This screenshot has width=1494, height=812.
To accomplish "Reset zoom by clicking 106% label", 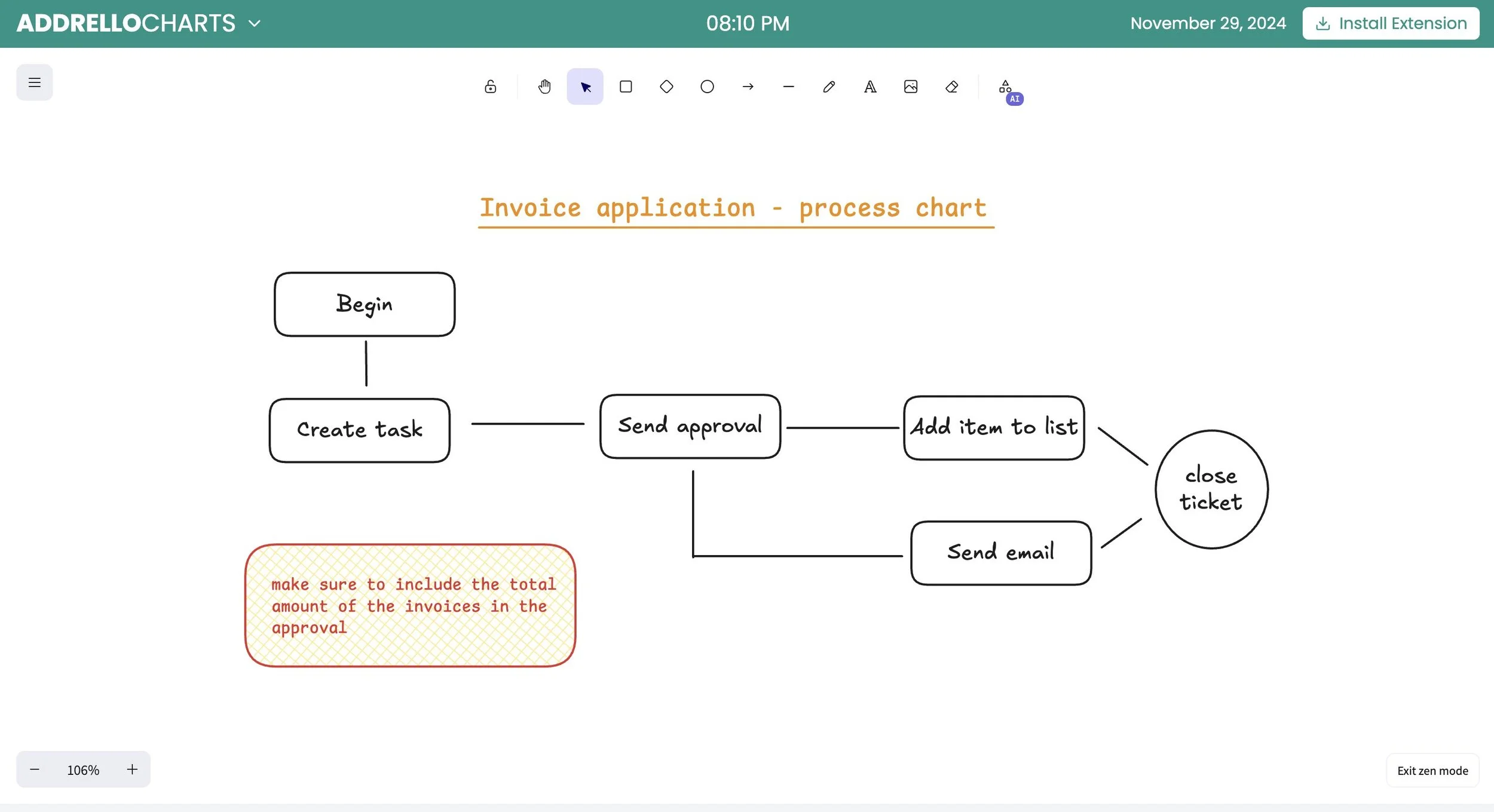I will click(x=83, y=770).
